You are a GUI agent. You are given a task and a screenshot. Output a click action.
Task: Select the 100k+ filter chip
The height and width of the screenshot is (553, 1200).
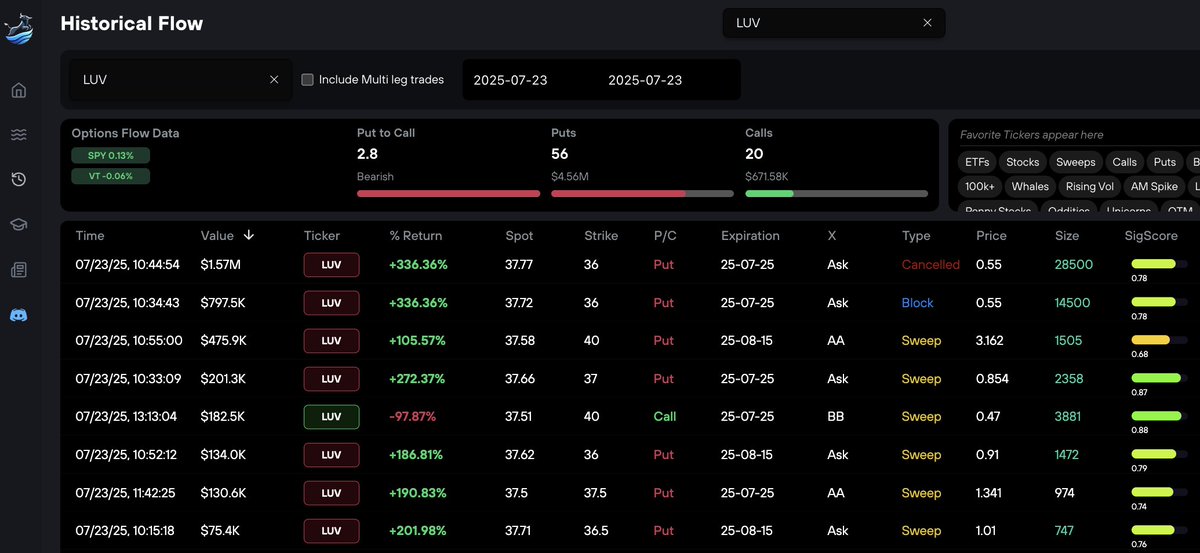coord(979,186)
